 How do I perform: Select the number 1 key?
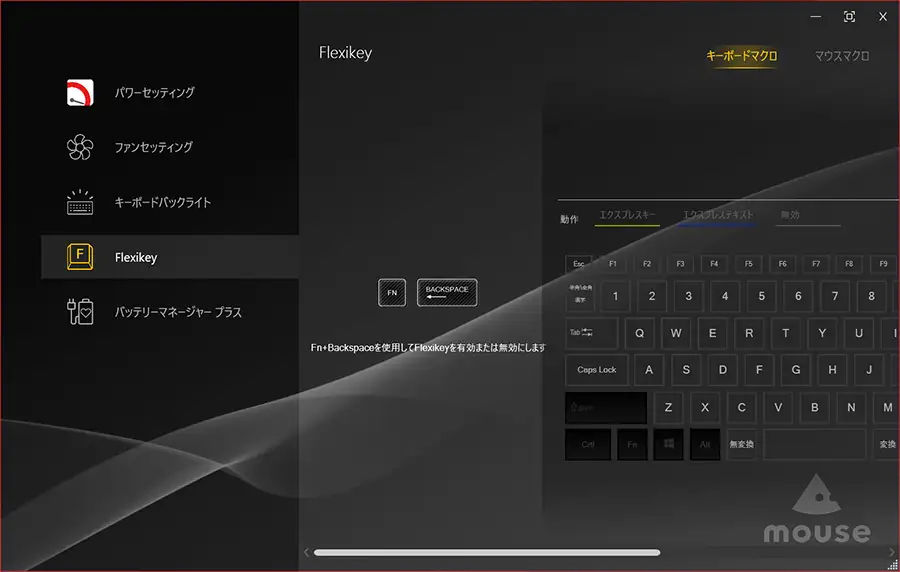click(x=615, y=296)
